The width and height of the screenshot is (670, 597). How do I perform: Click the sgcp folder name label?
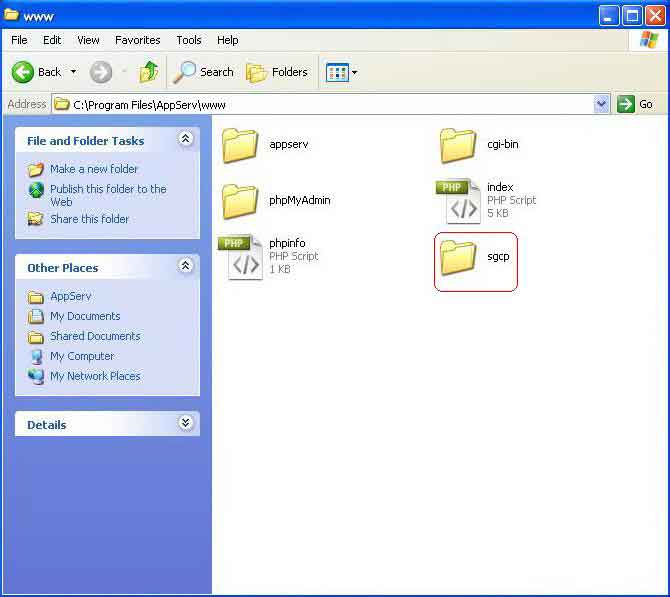pyautogui.click(x=498, y=256)
